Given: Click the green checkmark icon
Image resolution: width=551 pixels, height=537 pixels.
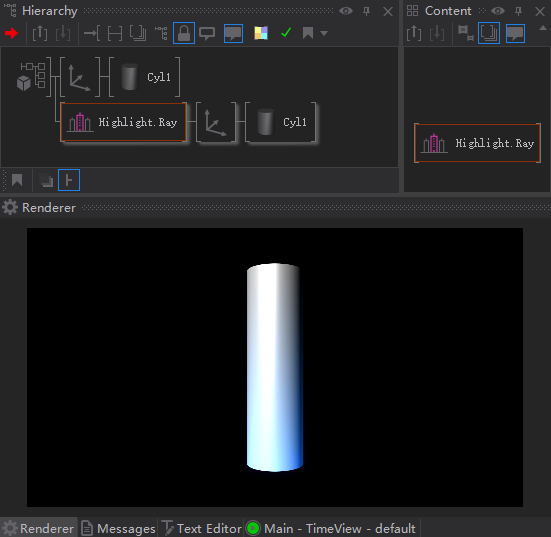Looking at the screenshot, I should (x=286, y=33).
